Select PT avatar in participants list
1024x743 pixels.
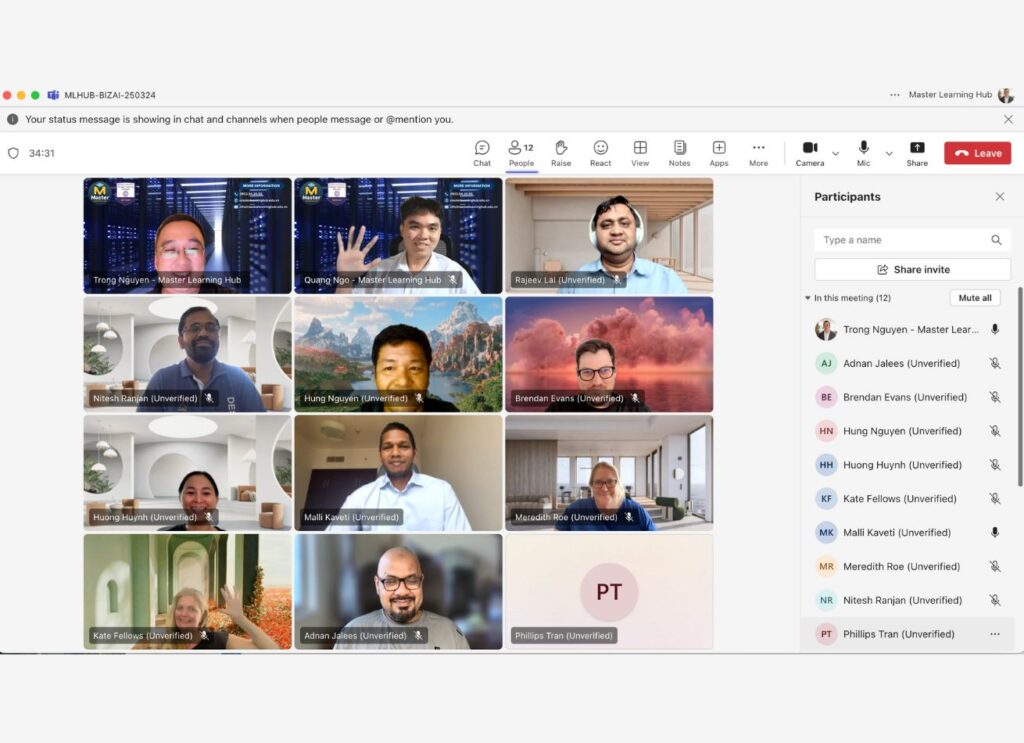point(826,634)
